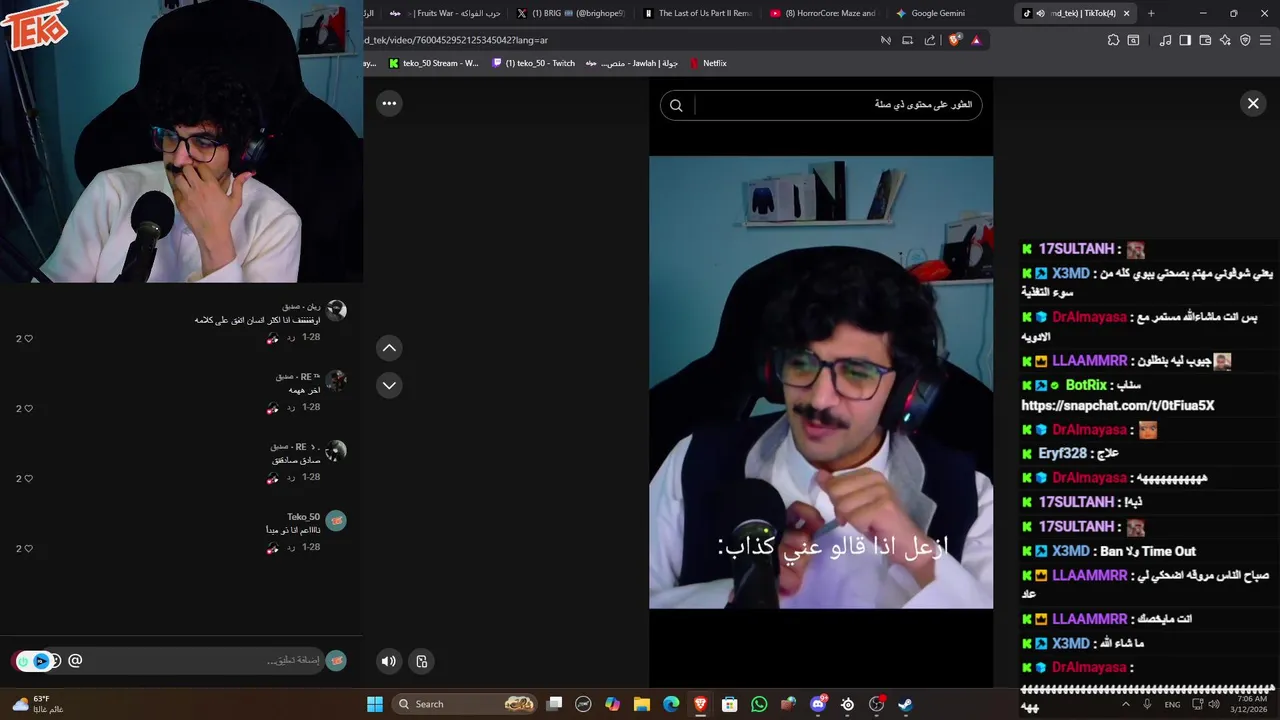The height and width of the screenshot is (720, 1280).
Task: Focus the related content search field
Action: (x=838, y=105)
